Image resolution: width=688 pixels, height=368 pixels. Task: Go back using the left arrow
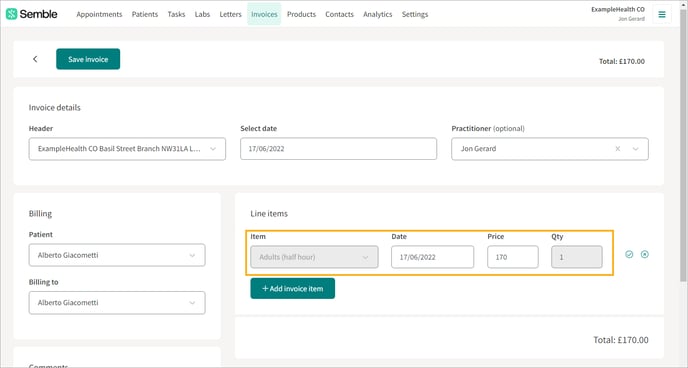point(35,59)
